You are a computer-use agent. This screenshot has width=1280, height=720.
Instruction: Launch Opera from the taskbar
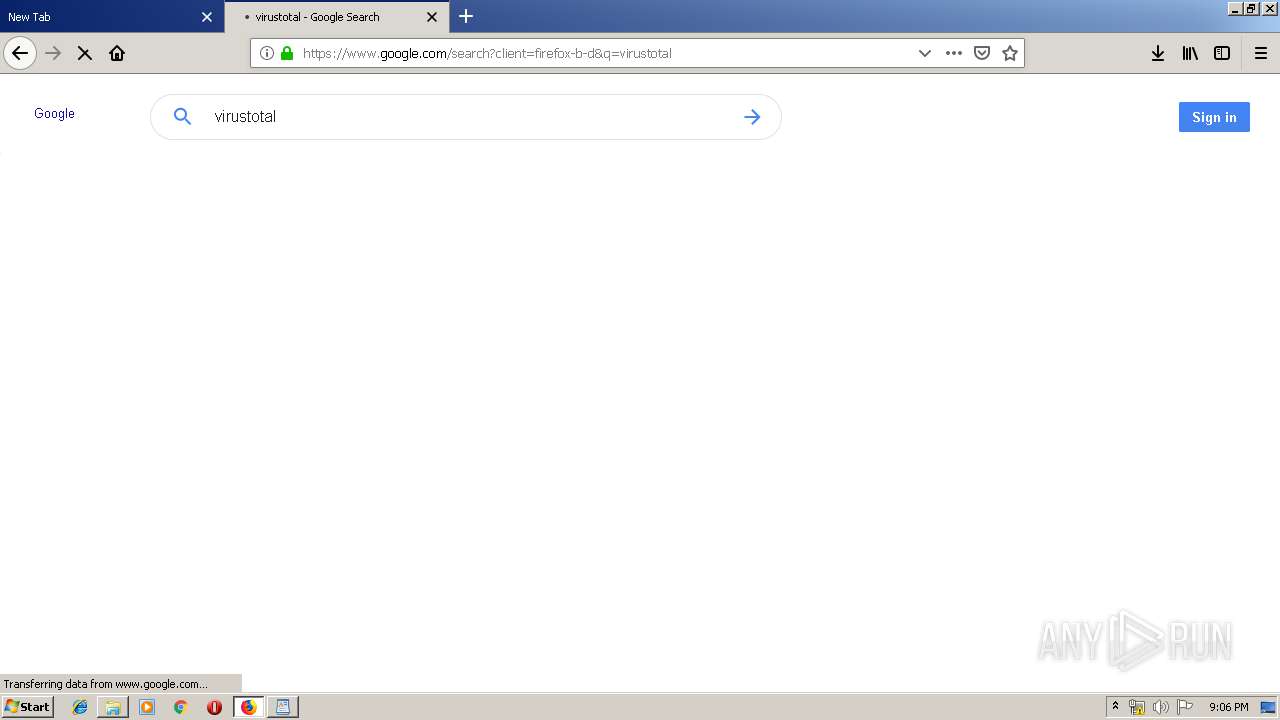point(214,707)
